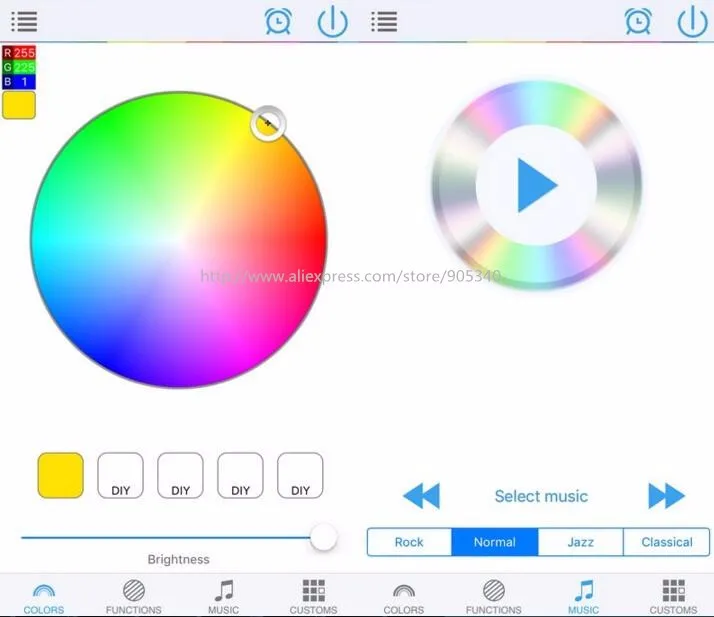The width and height of the screenshot is (714, 617).
Task: Click the Select music link
Action: point(541,496)
